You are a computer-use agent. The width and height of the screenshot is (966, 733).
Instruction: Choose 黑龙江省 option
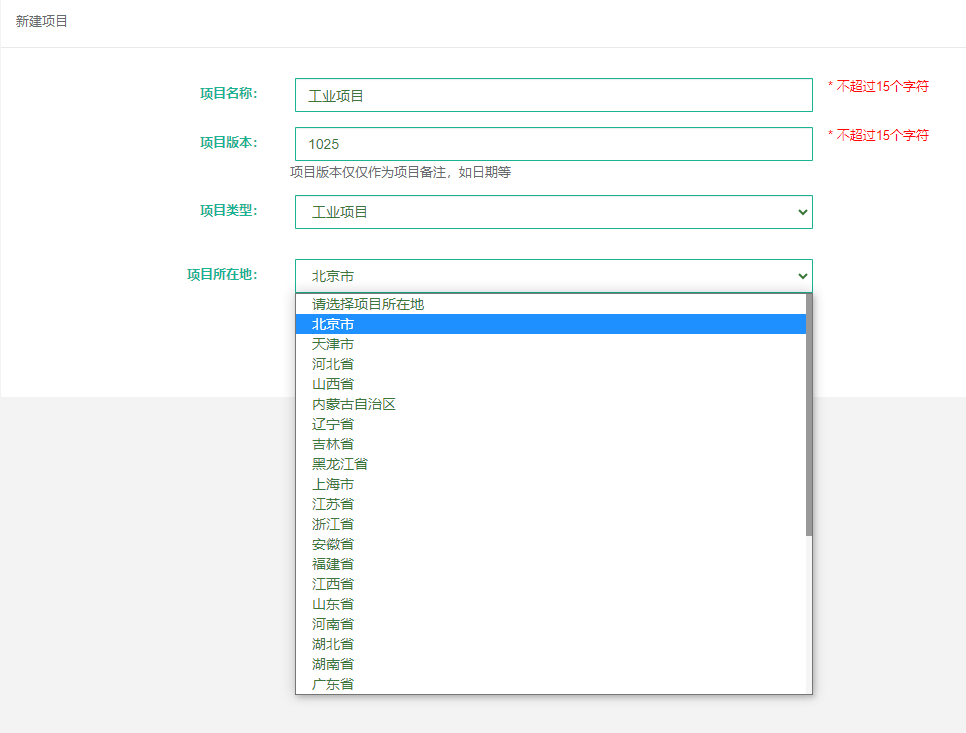(550, 464)
